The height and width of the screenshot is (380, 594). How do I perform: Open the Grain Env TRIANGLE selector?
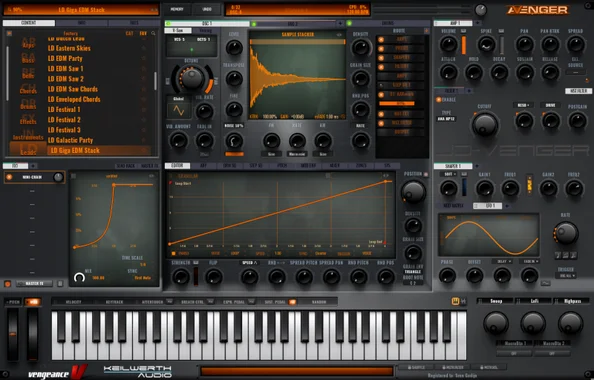click(413, 272)
